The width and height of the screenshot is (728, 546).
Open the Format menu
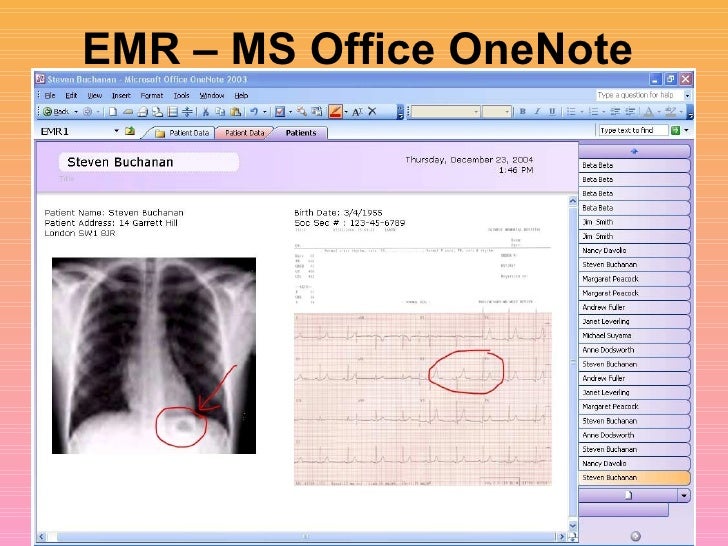[x=152, y=95]
